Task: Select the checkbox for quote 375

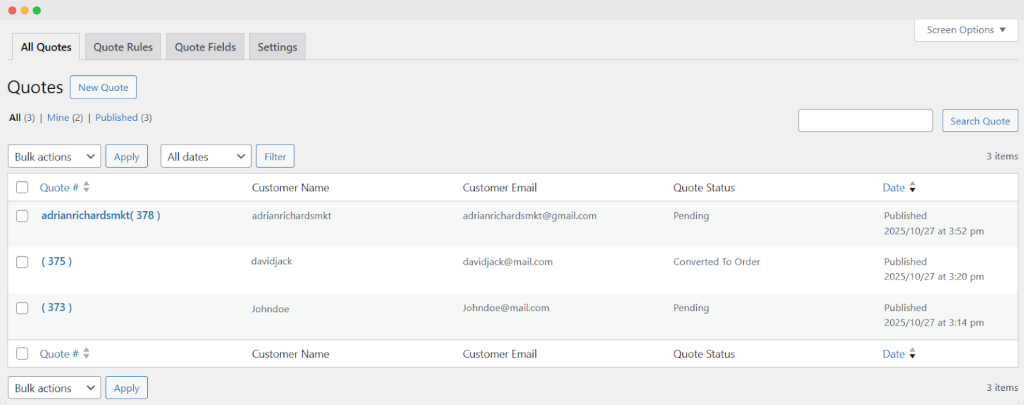Action: 22,262
